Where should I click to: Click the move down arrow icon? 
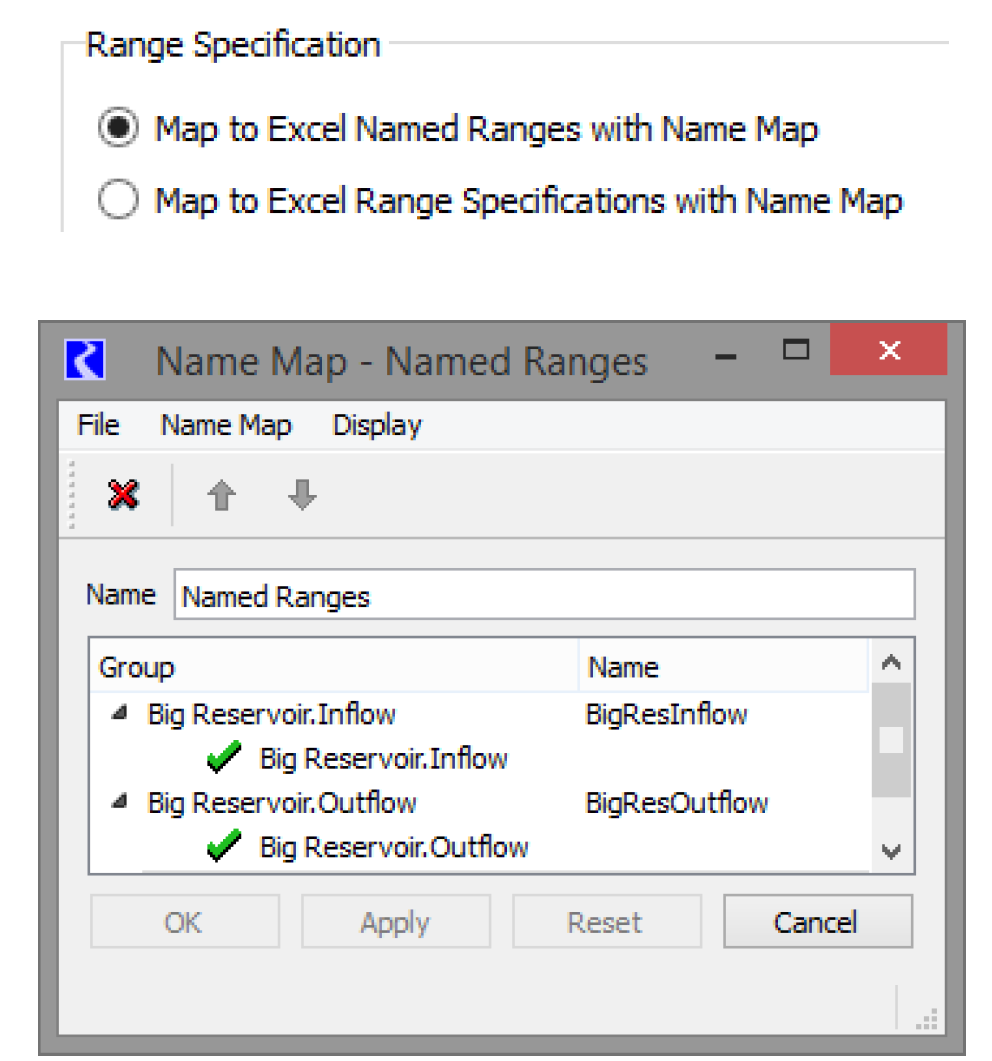click(302, 494)
